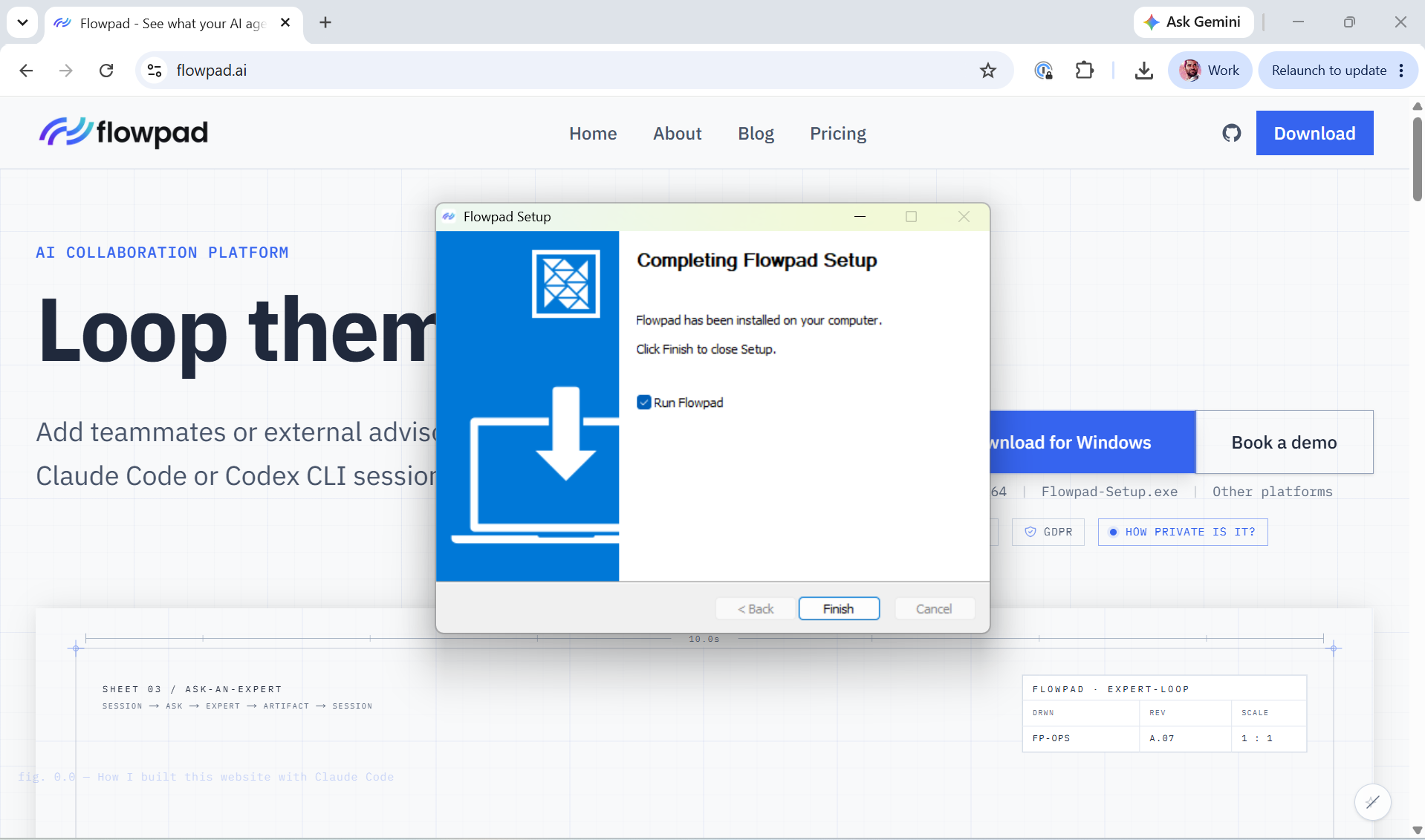Close the Flowpad browser tab
Screen dimensions: 1425x840
click(x=285, y=23)
